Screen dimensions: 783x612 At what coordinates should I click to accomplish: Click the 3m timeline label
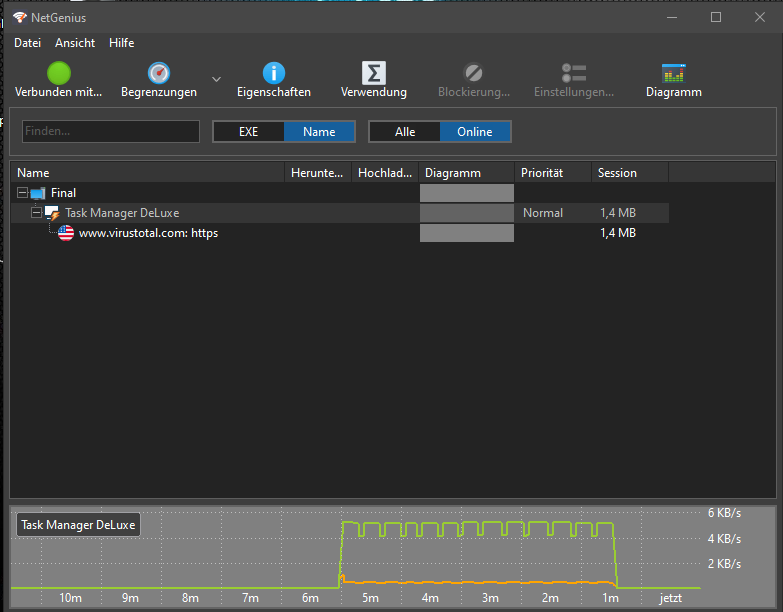point(490,598)
